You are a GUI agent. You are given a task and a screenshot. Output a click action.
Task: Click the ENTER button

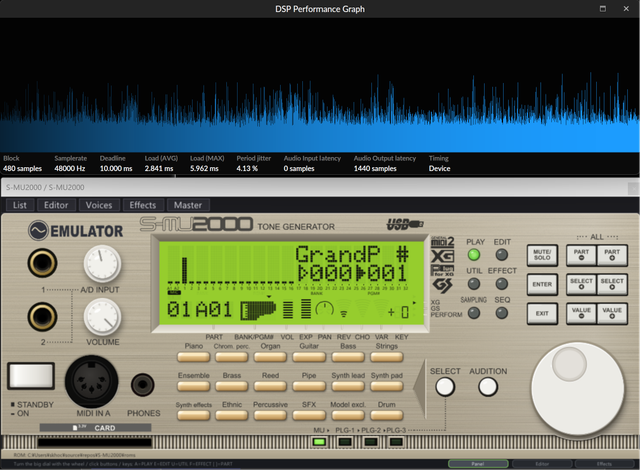542,284
